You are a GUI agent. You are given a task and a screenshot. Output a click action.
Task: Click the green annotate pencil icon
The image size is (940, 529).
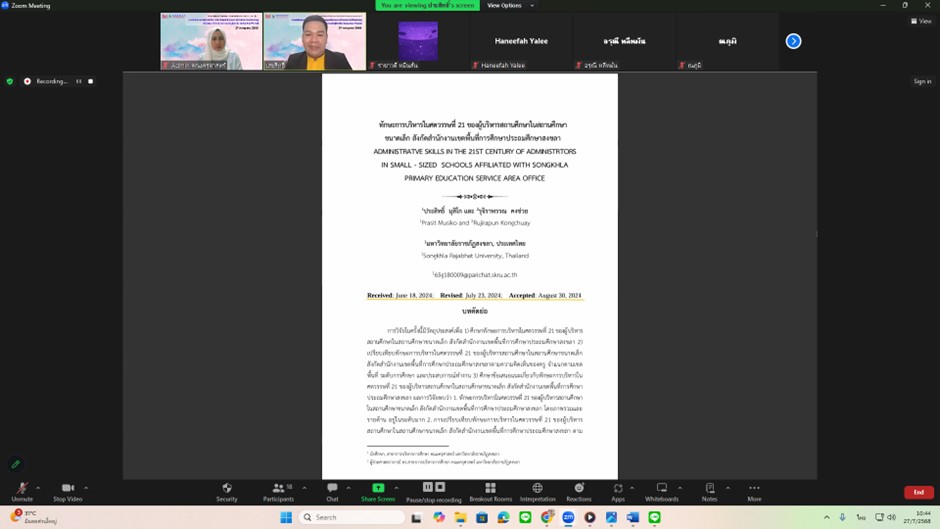coord(16,464)
